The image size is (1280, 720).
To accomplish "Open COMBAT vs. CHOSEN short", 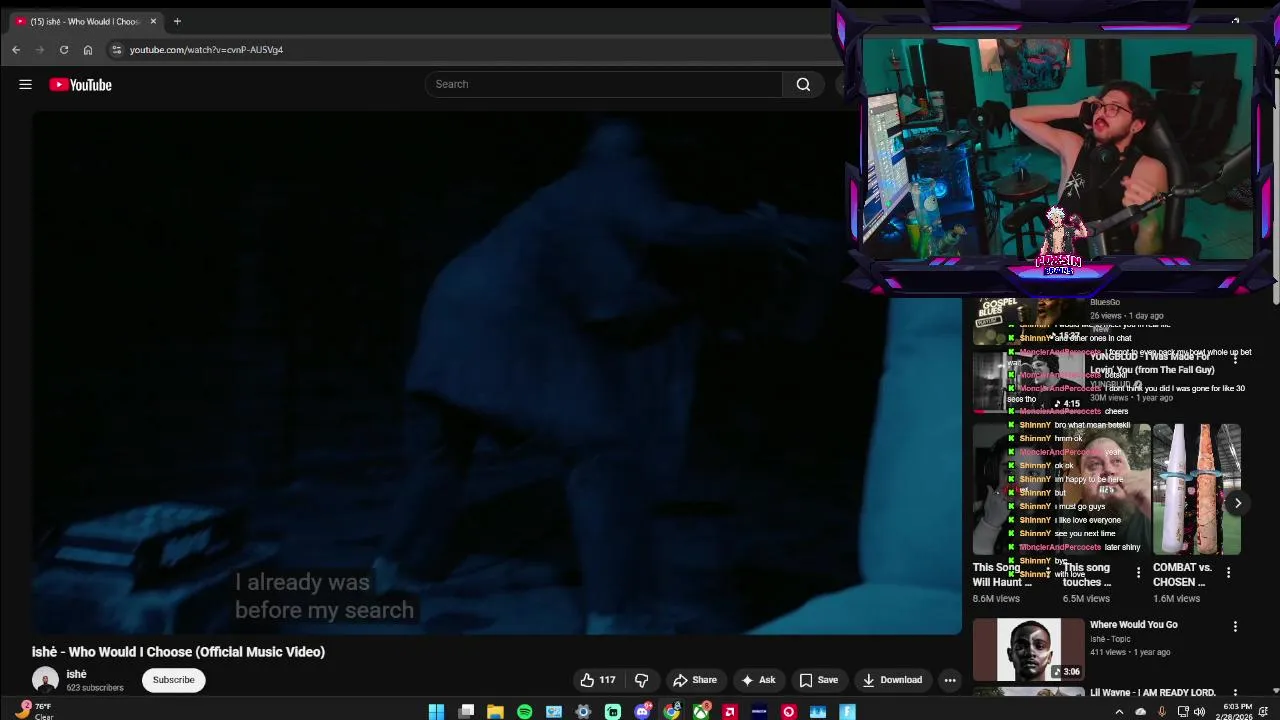I will click(1197, 490).
